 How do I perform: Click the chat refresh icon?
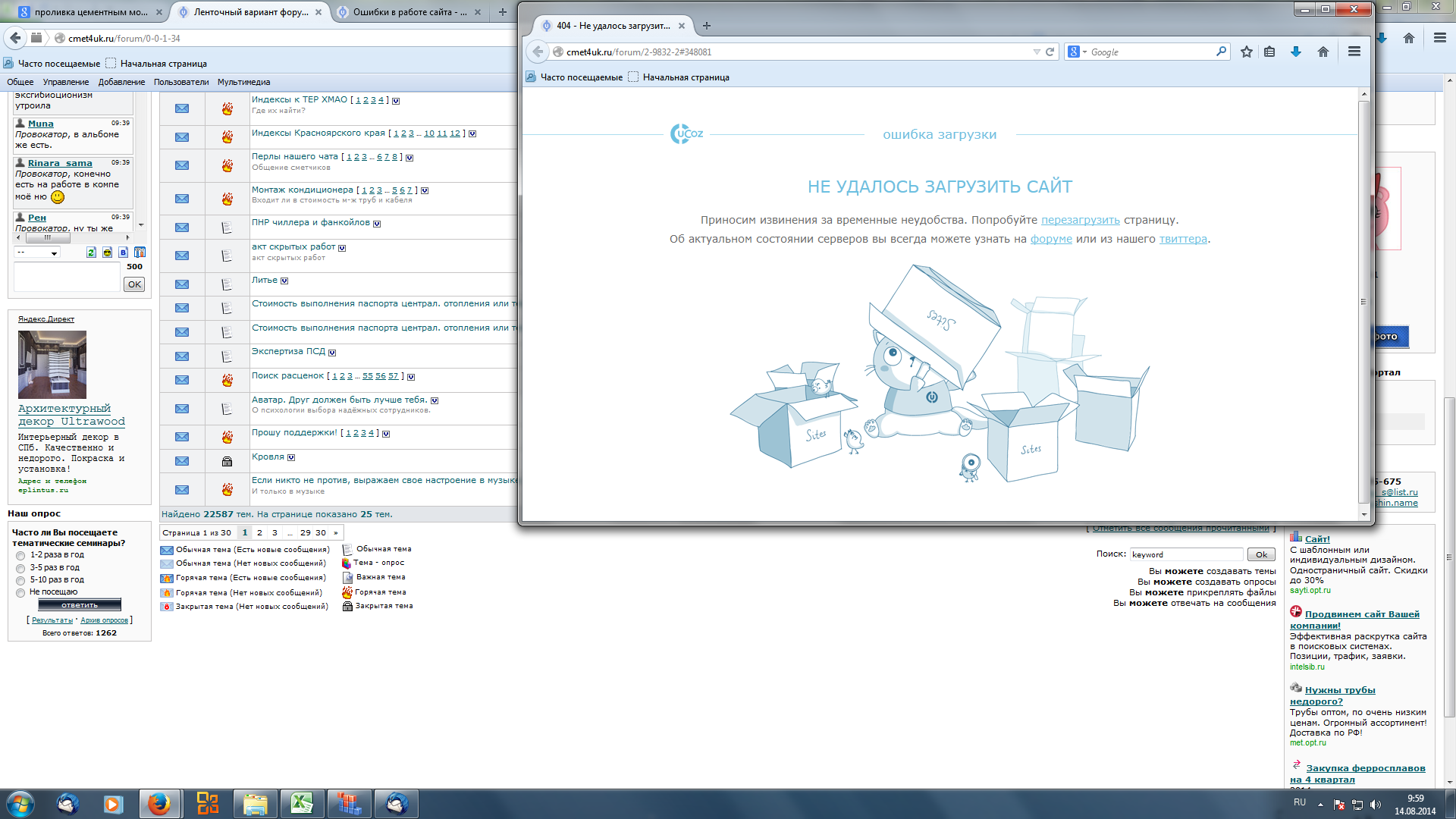(x=91, y=253)
